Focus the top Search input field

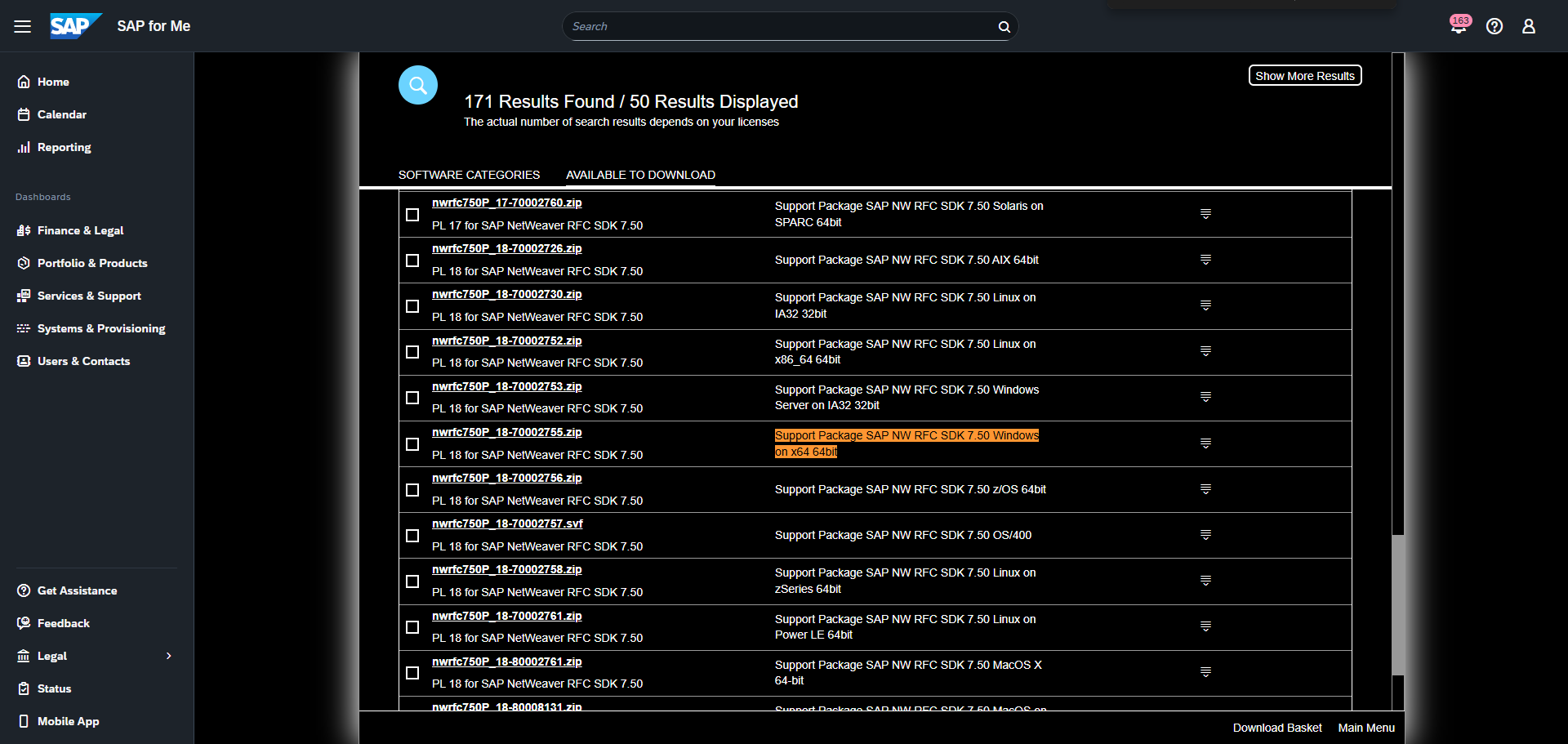pyautogui.click(x=776, y=27)
